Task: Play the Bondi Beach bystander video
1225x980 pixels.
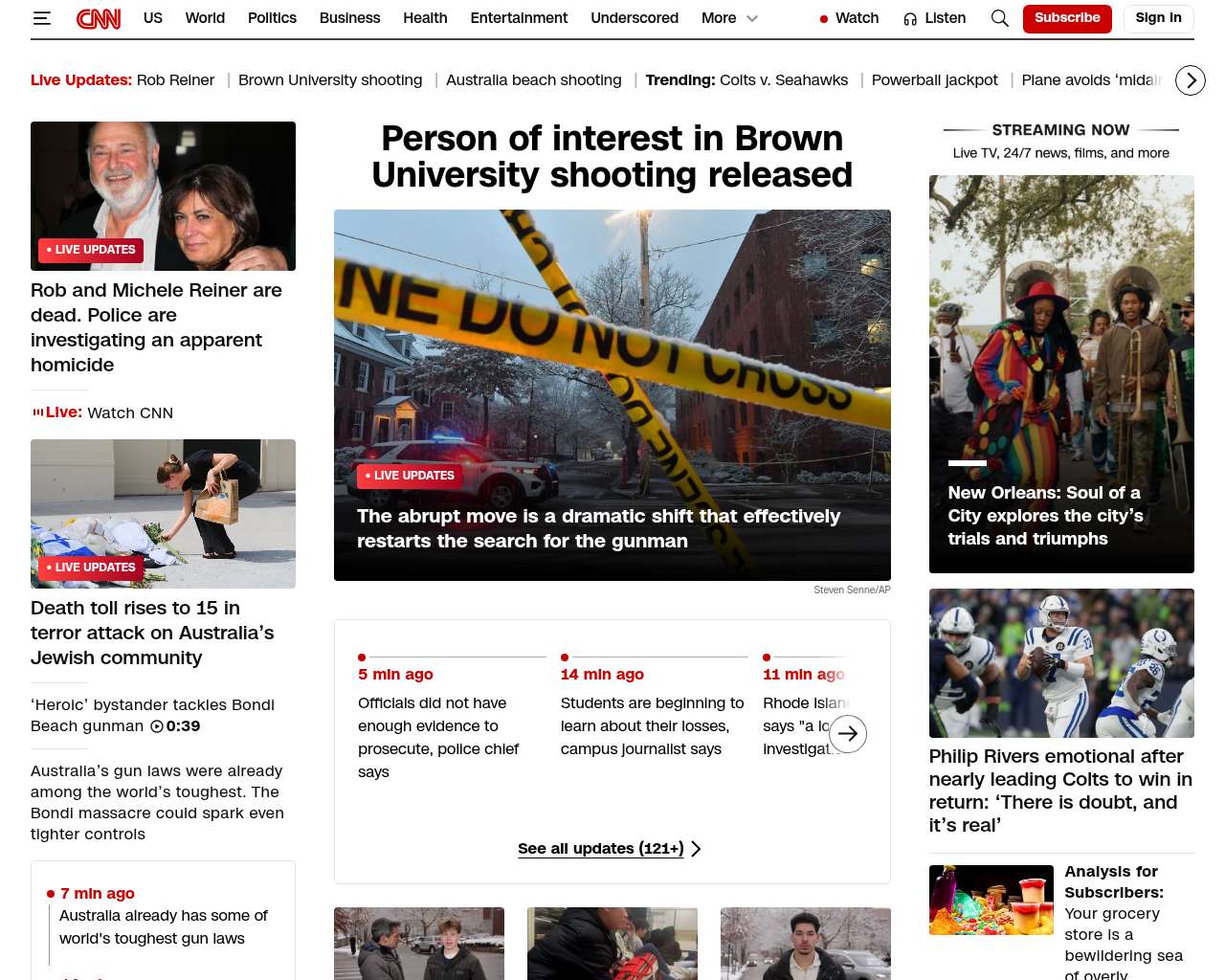Action: [157, 726]
